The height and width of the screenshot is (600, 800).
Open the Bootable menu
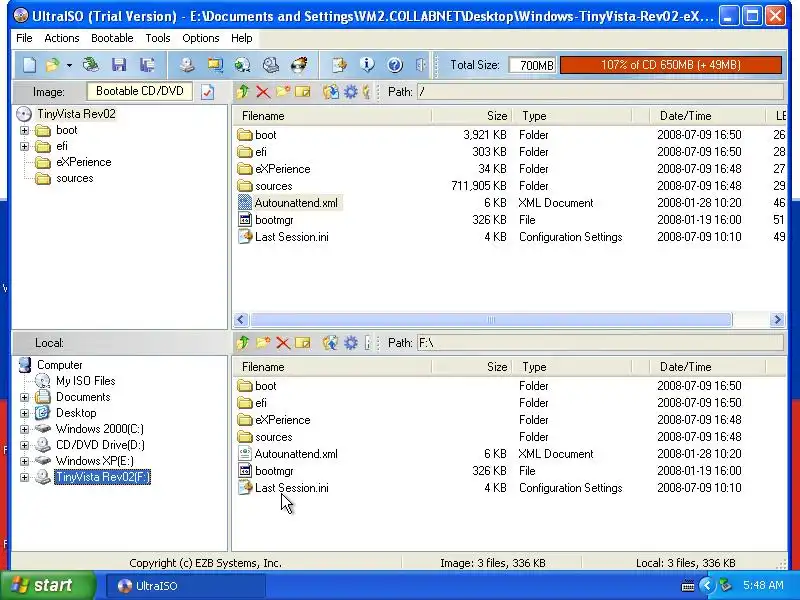tap(112, 38)
